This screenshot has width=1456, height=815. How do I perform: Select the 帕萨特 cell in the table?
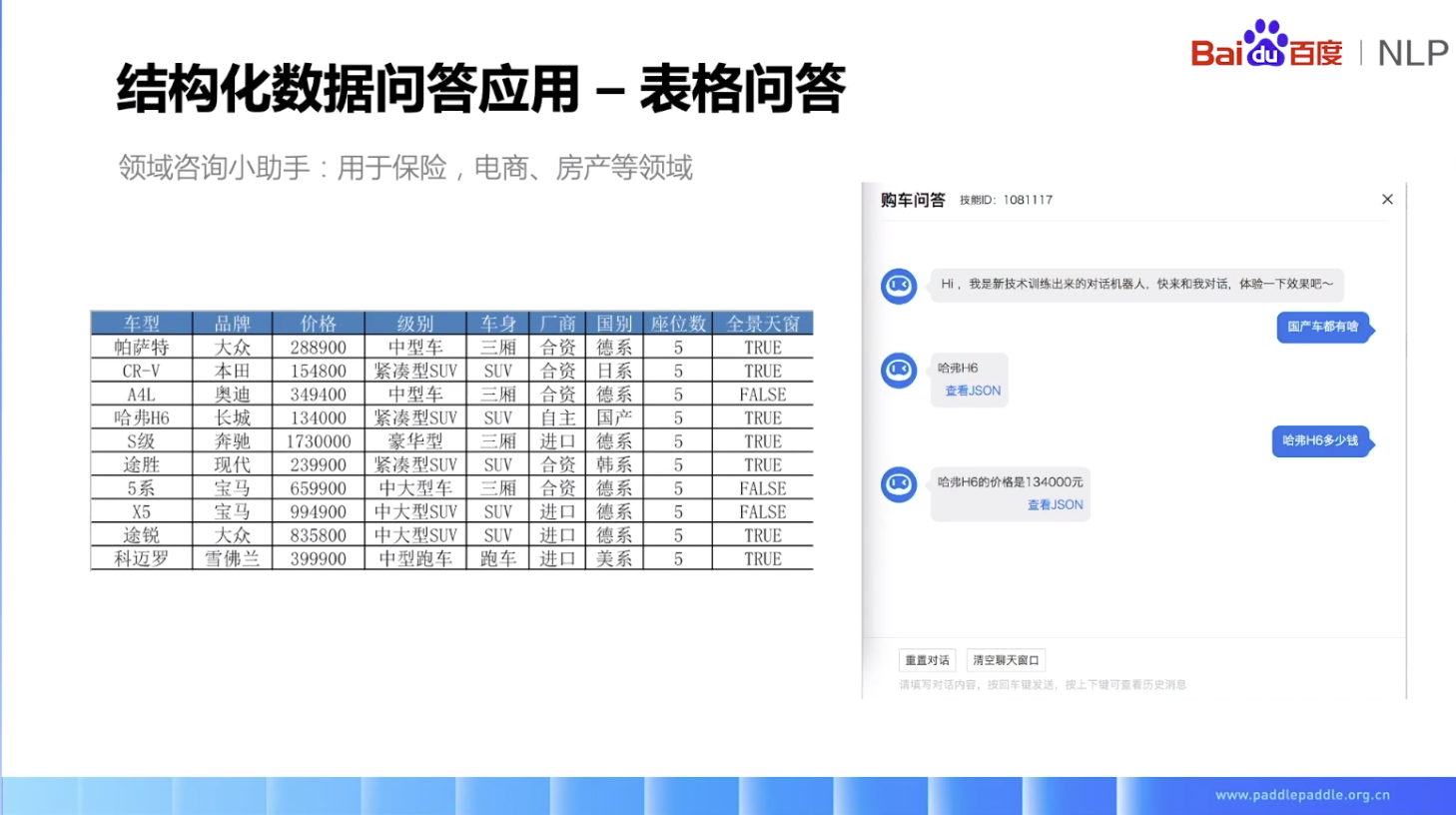142,348
